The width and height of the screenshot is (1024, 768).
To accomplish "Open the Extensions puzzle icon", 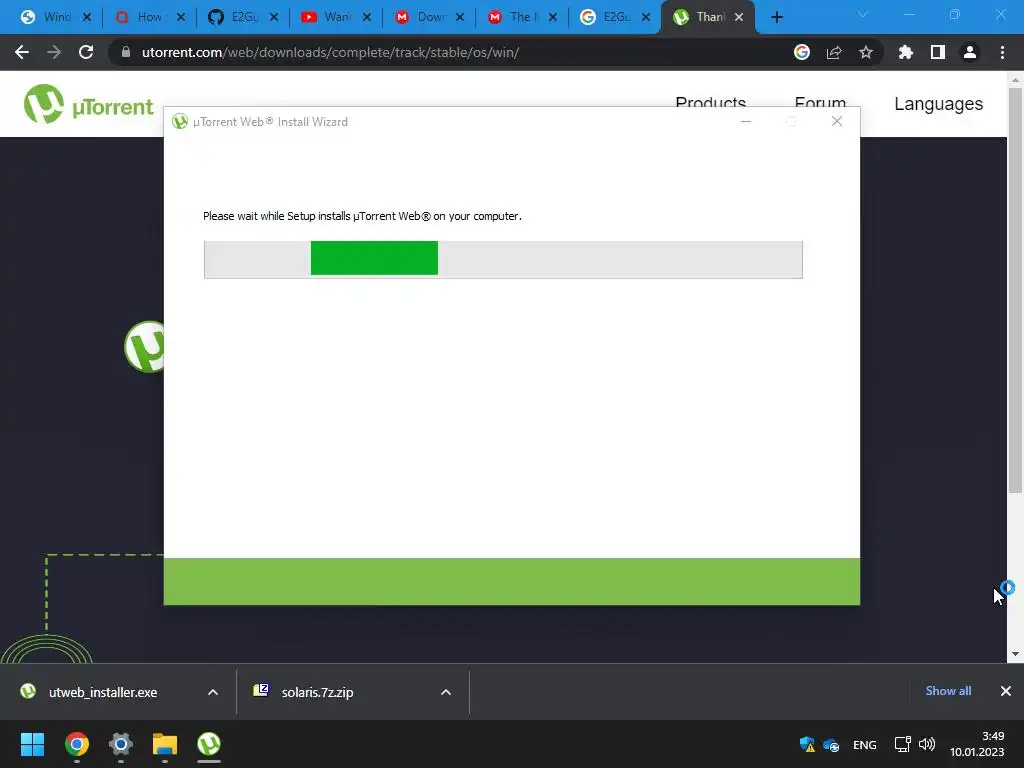I will click(x=905, y=52).
